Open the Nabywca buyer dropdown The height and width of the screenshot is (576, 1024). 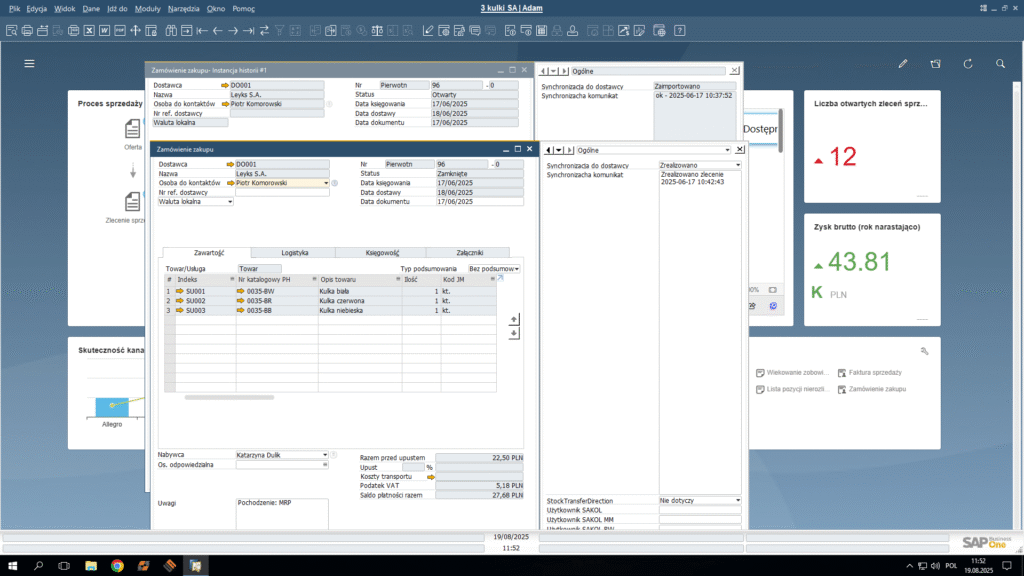tap(325, 455)
